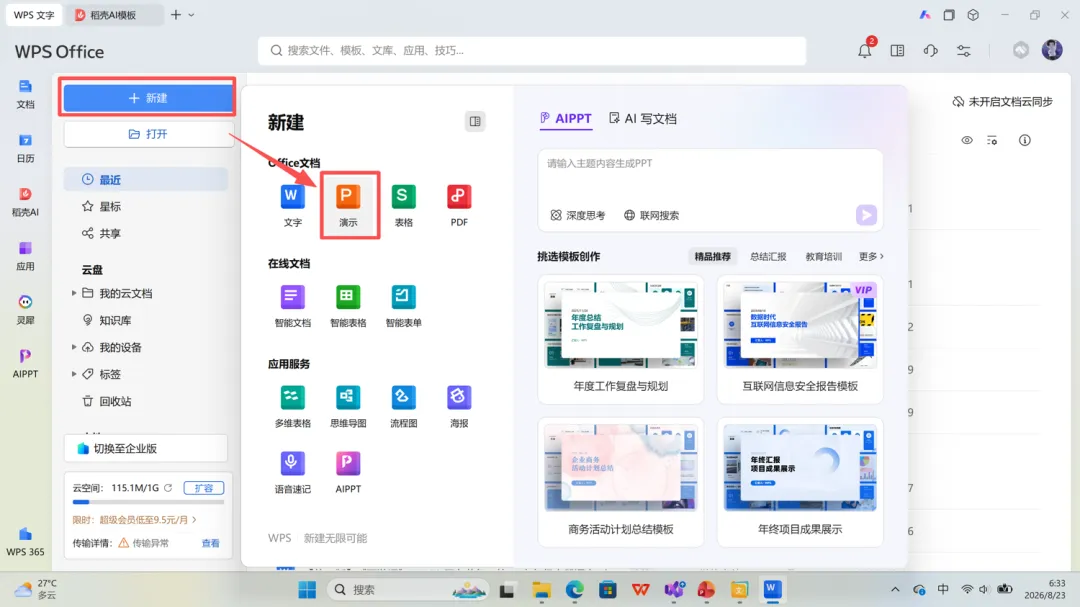Open 智能表格 online sheet
The height and width of the screenshot is (607, 1080).
348,306
